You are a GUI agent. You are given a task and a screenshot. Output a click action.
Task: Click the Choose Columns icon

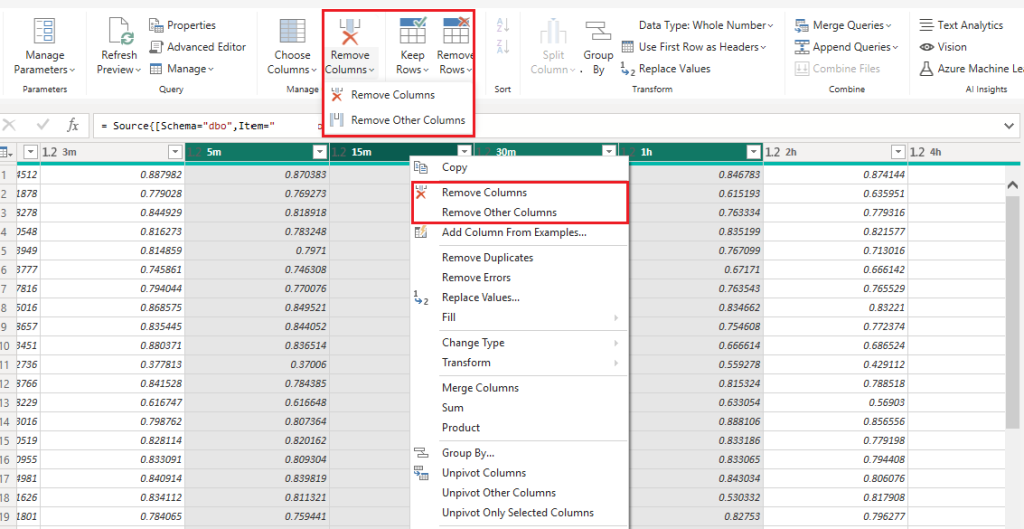tap(292, 31)
